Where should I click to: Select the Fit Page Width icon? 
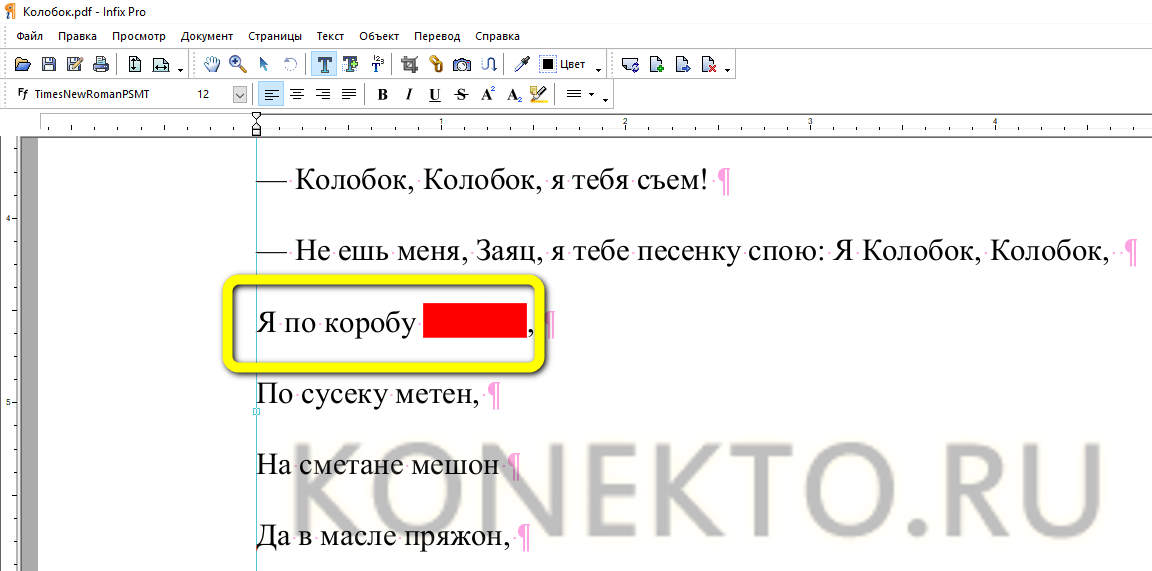pyautogui.click(x=161, y=65)
